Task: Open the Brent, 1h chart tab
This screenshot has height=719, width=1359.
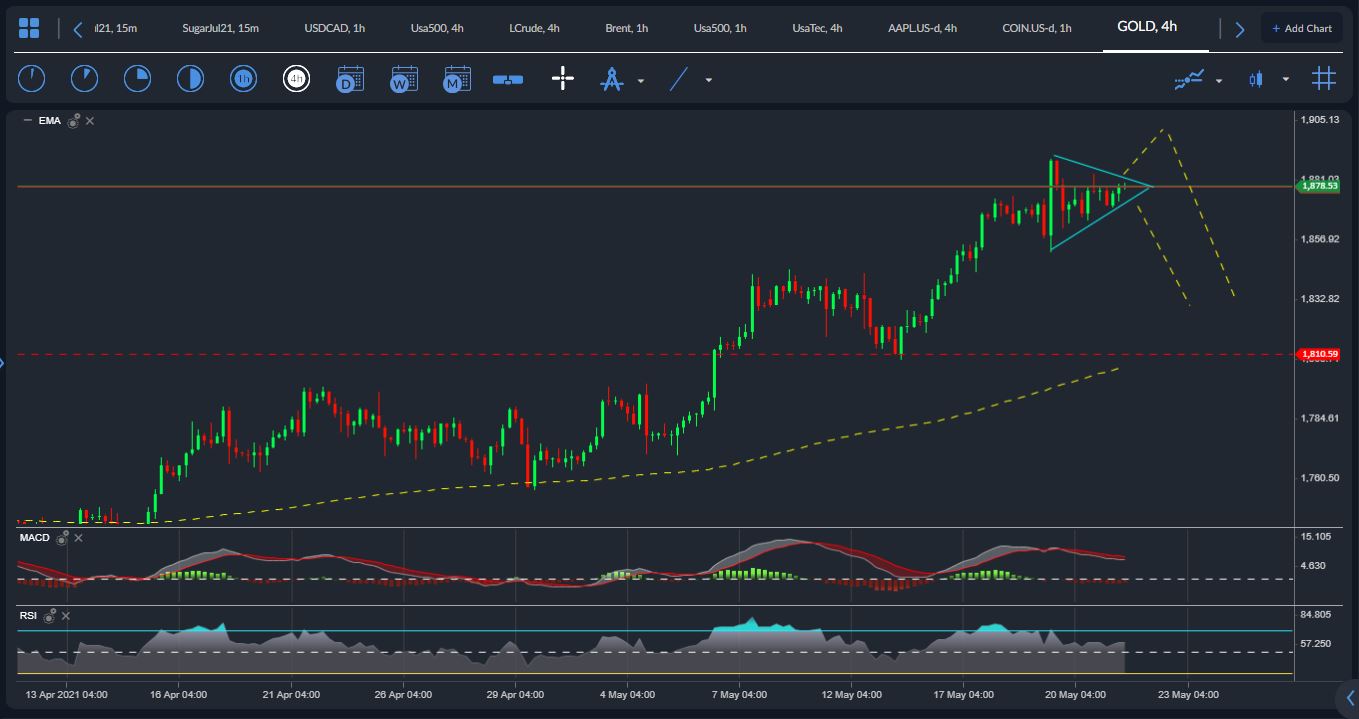Action: pyautogui.click(x=627, y=28)
